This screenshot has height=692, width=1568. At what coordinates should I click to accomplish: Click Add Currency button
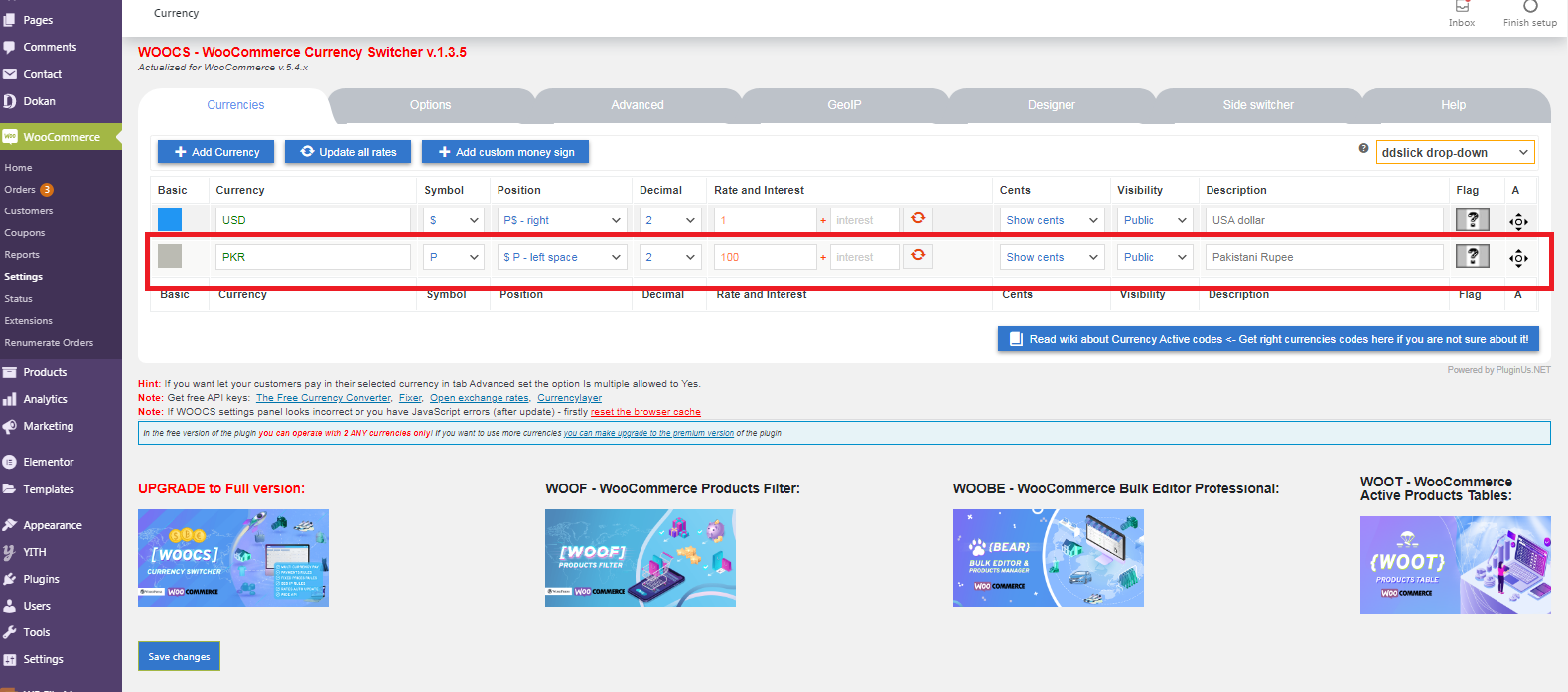216,152
